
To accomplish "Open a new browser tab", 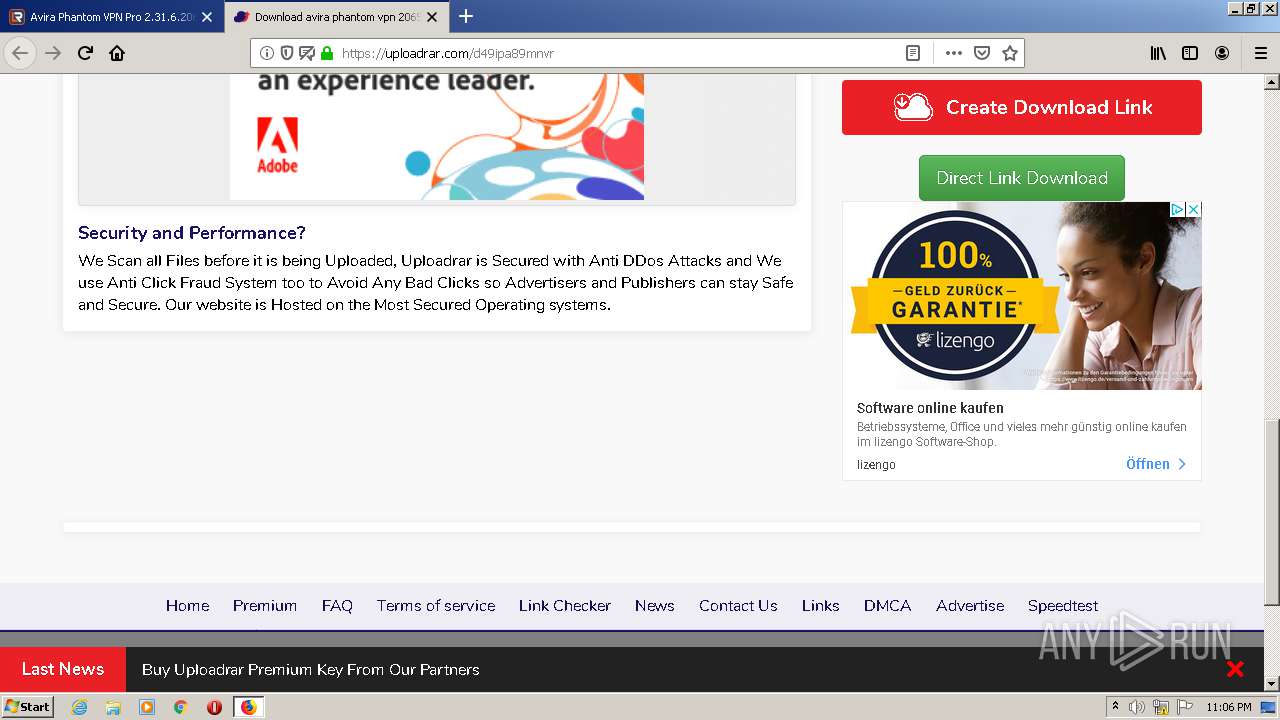I will click(466, 16).
